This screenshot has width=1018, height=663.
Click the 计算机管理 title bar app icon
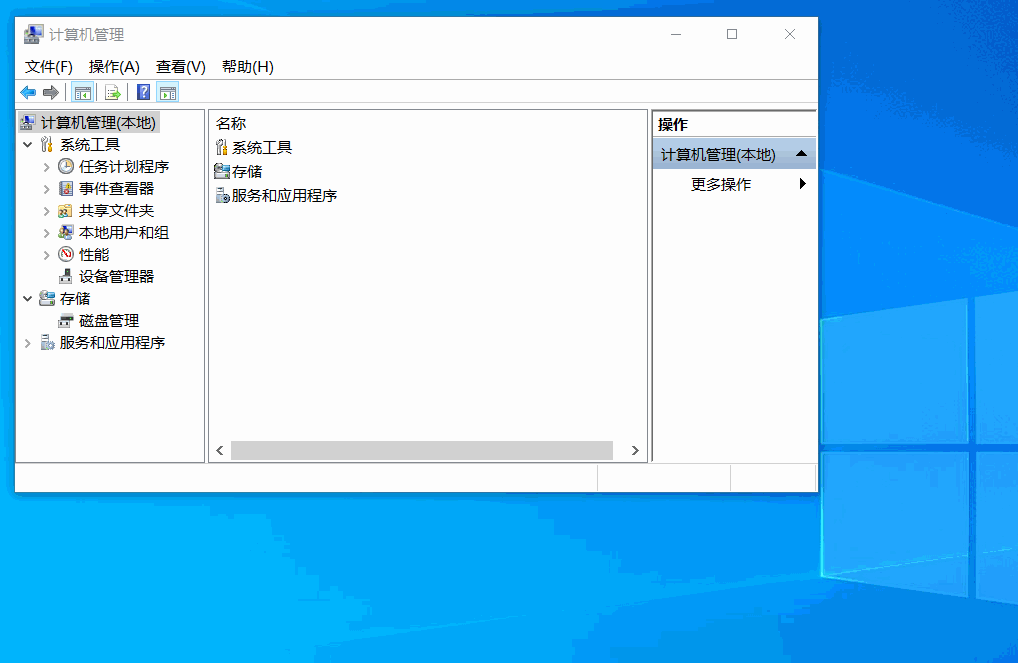click(x=33, y=34)
